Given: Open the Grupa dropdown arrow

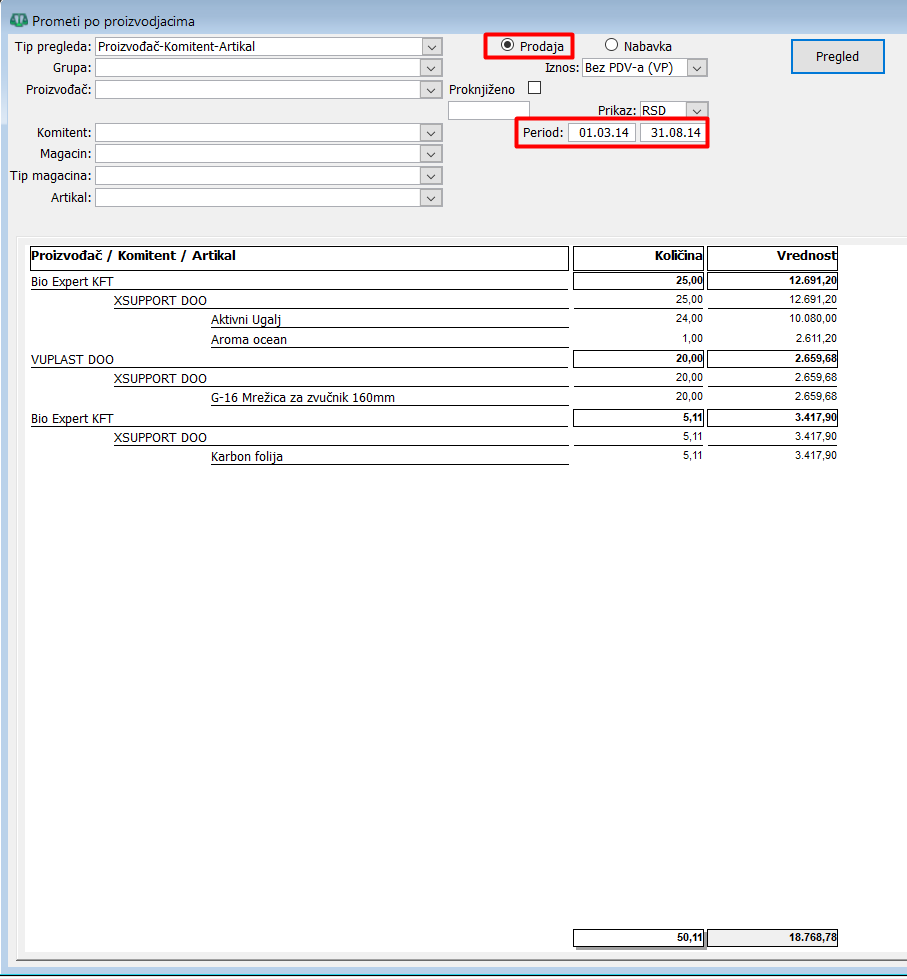Looking at the screenshot, I should tap(431, 68).
